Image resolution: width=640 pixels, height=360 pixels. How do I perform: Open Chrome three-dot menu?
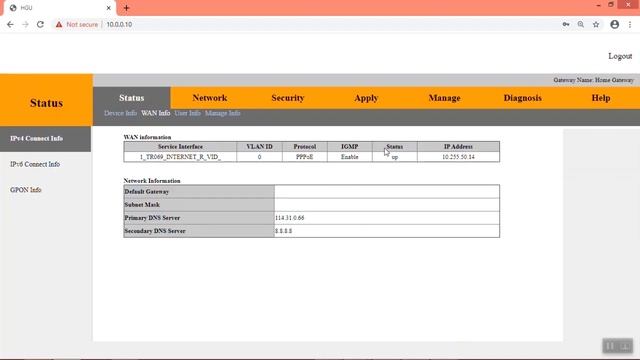[630, 24]
